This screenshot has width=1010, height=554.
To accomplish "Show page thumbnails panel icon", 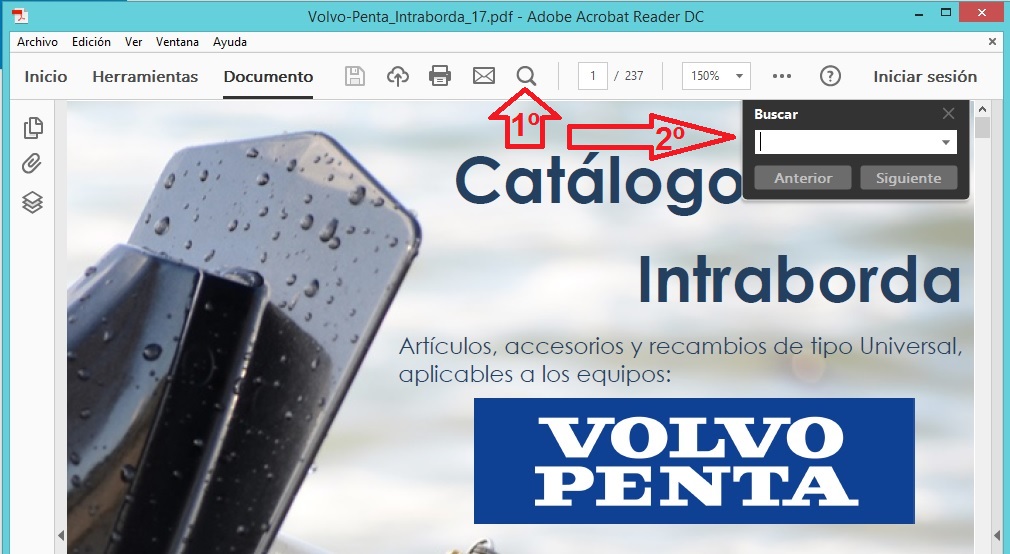I will click(33, 128).
